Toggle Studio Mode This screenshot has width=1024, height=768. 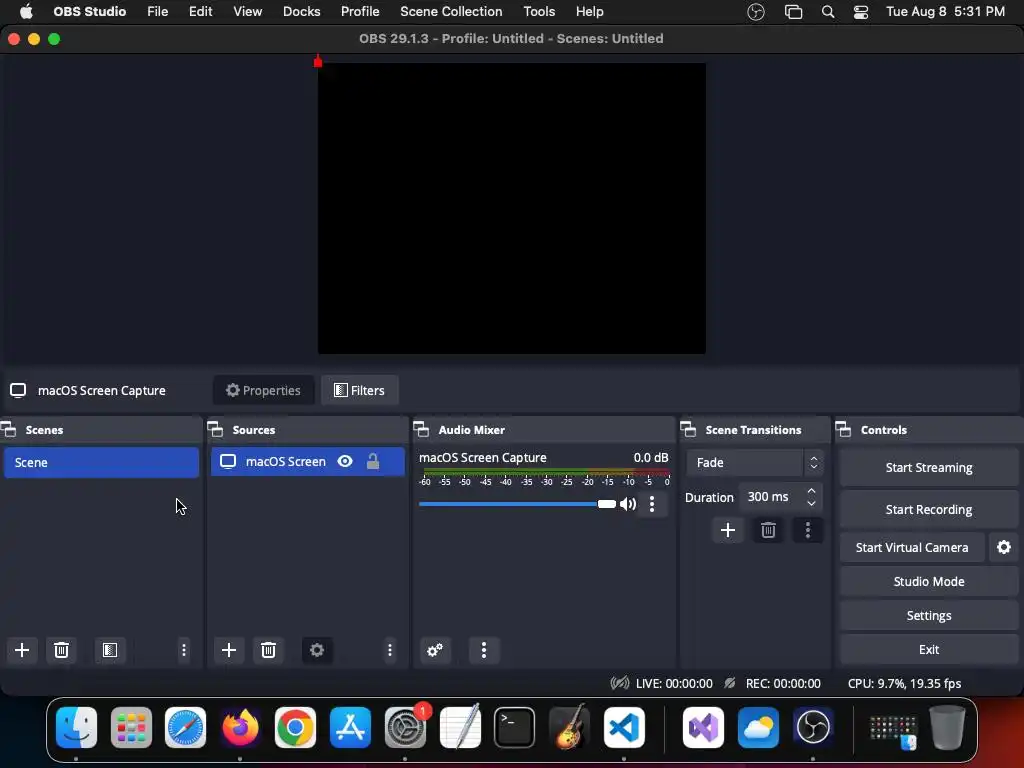click(x=929, y=581)
